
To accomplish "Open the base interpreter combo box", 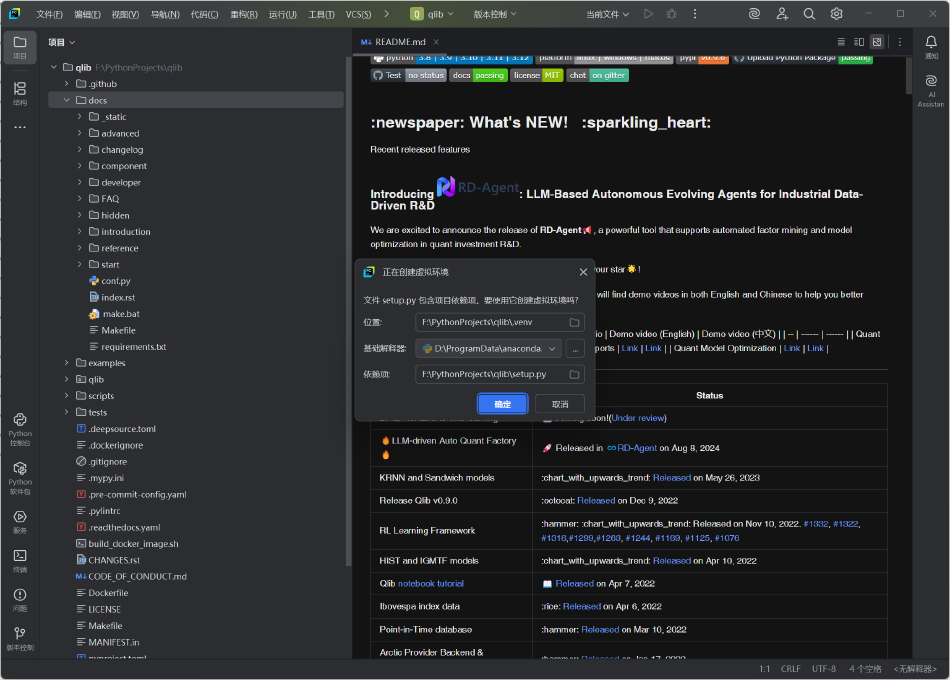I will point(488,348).
